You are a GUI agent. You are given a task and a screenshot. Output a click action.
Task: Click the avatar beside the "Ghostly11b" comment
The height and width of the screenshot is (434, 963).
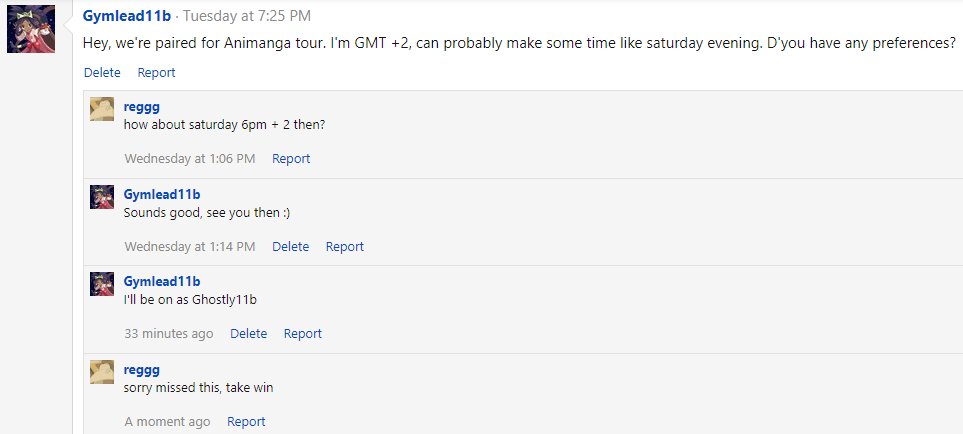tap(102, 284)
